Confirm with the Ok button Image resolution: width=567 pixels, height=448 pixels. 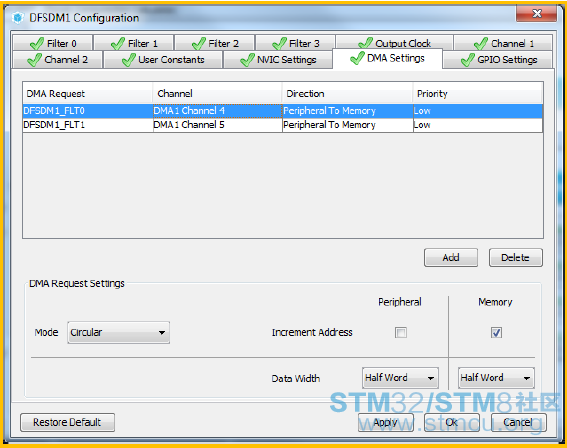click(452, 422)
